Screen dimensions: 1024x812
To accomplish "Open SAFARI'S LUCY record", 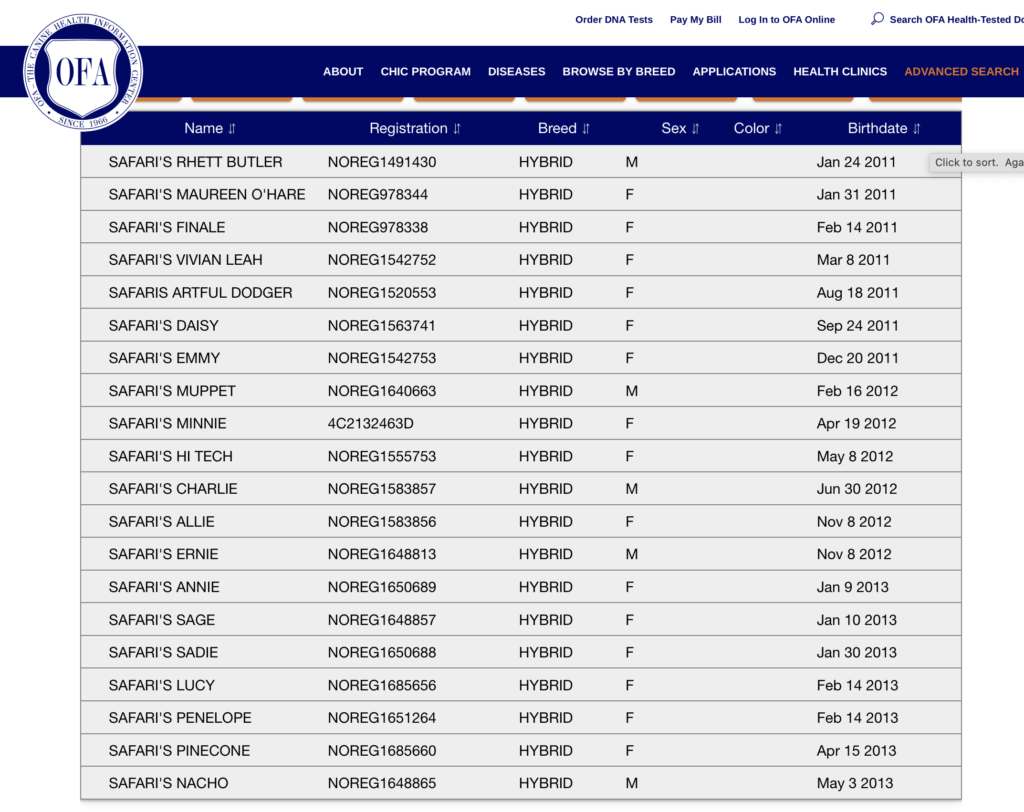I will [x=161, y=685].
